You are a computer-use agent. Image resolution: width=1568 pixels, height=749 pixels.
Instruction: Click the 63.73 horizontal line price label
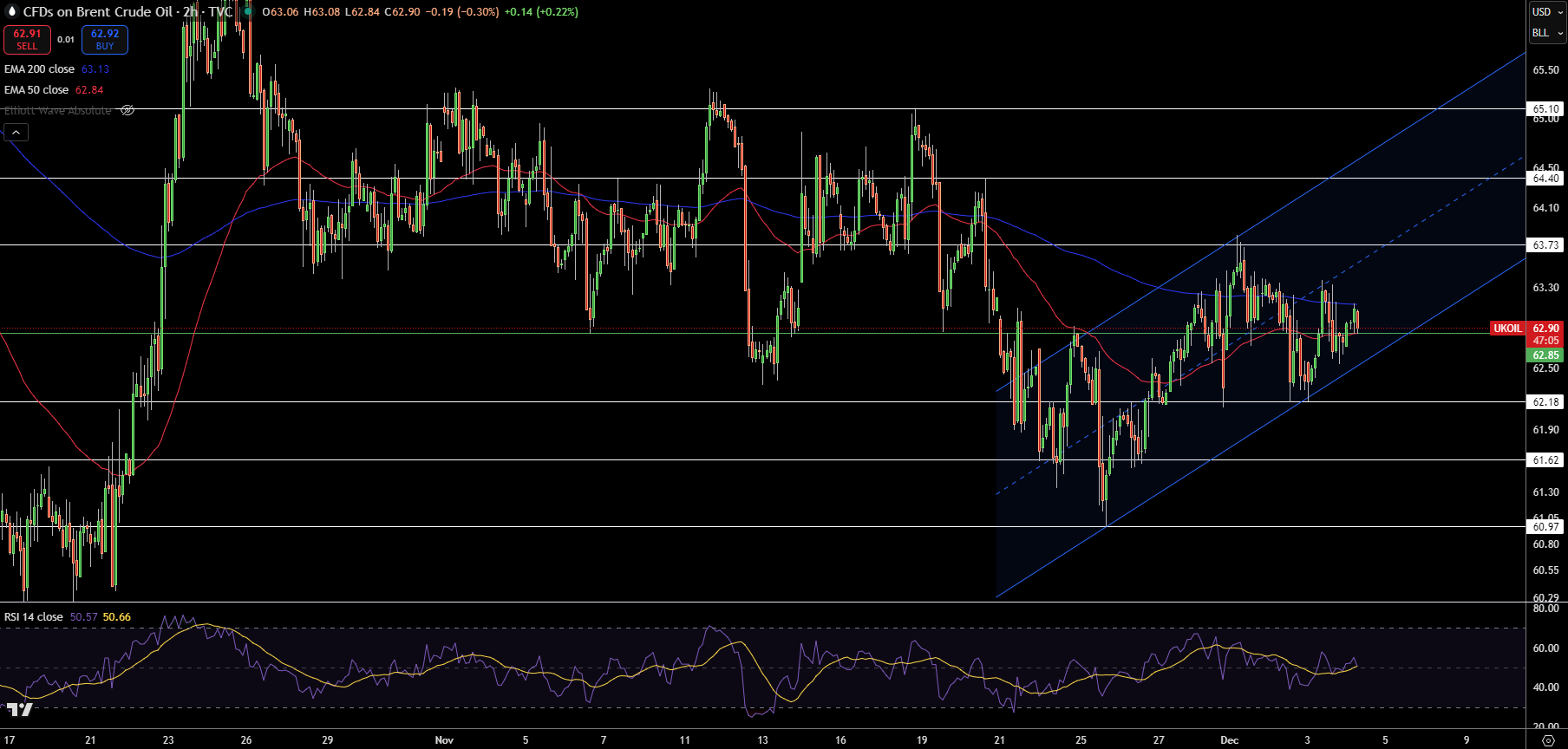[1545, 245]
